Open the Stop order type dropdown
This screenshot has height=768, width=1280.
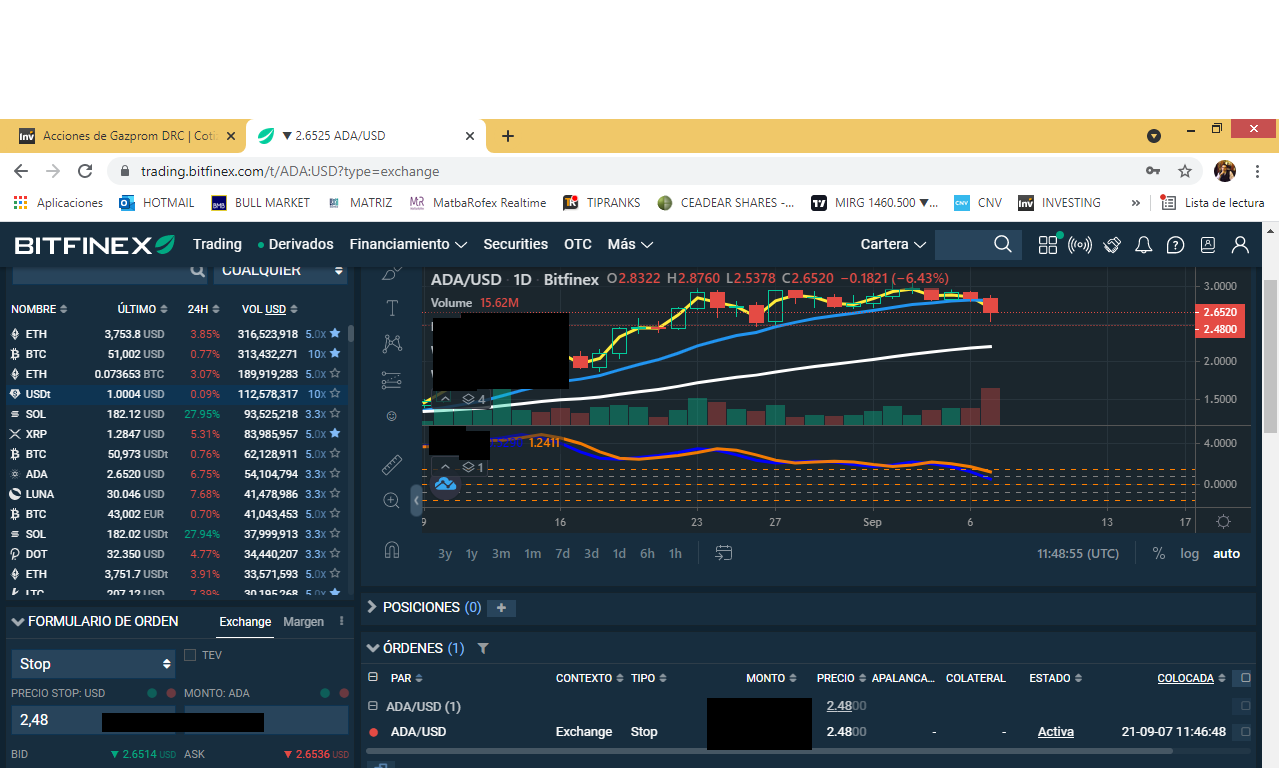(x=94, y=664)
